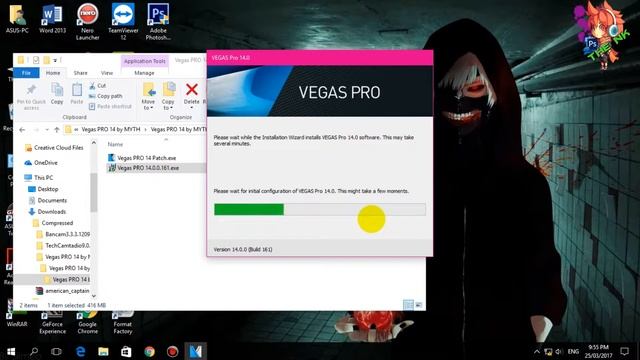Open the Action Center notification icon
The height and width of the screenshot is (360, 640).
click(x=624, y=351)
